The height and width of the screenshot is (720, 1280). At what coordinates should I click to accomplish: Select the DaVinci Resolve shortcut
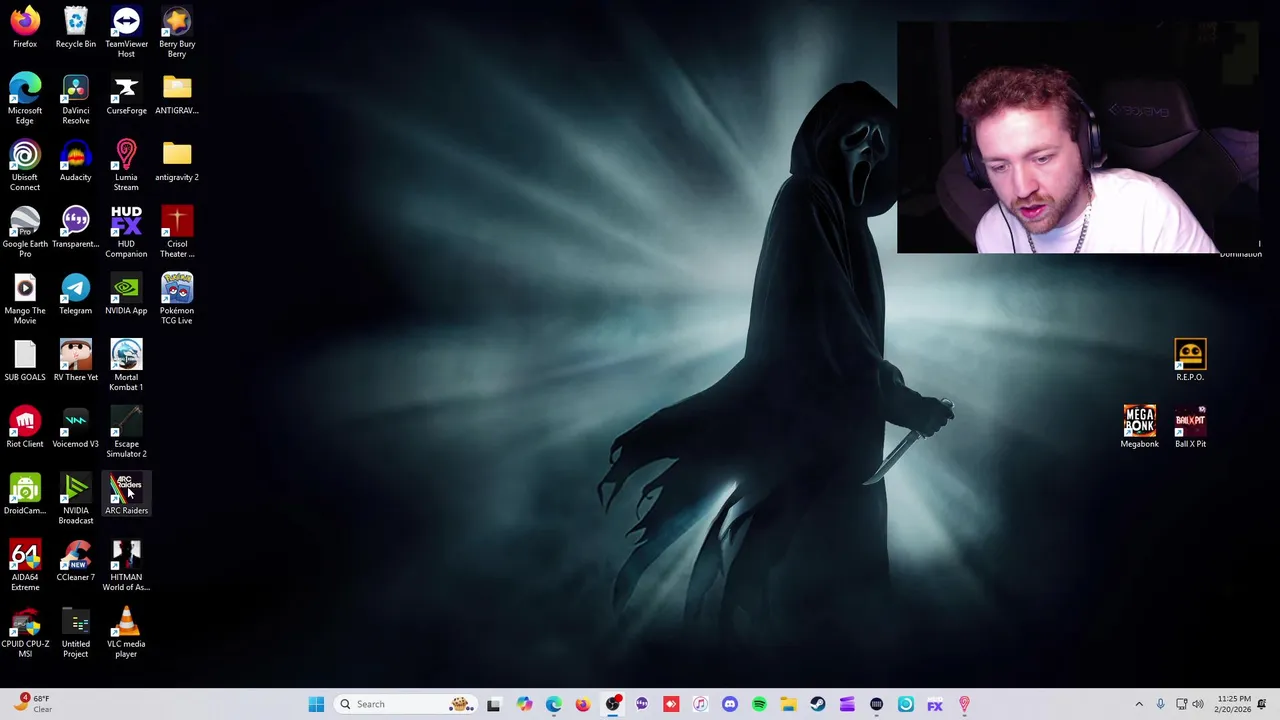click(x=76, y=99)
